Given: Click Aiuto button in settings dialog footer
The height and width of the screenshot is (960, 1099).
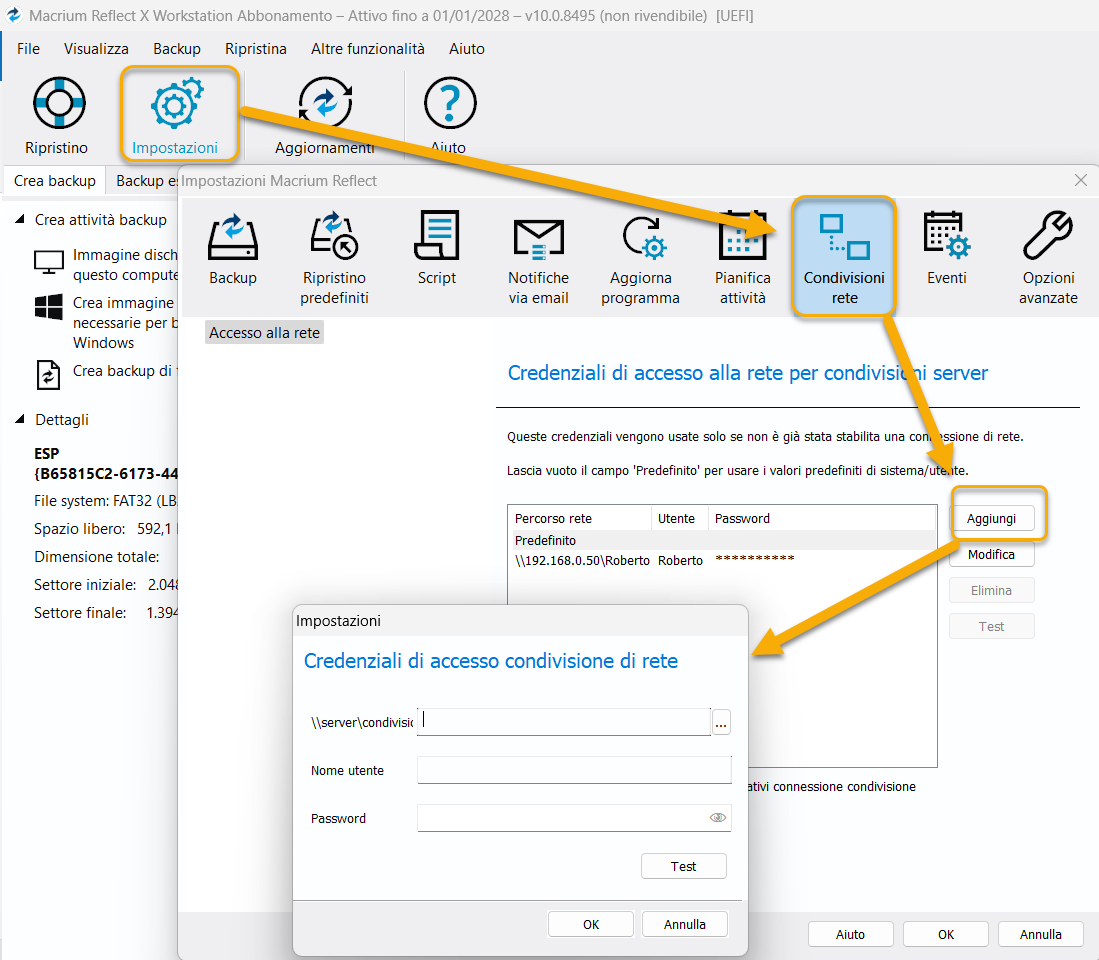Looking at the screenshot, I should pos(850,934).
